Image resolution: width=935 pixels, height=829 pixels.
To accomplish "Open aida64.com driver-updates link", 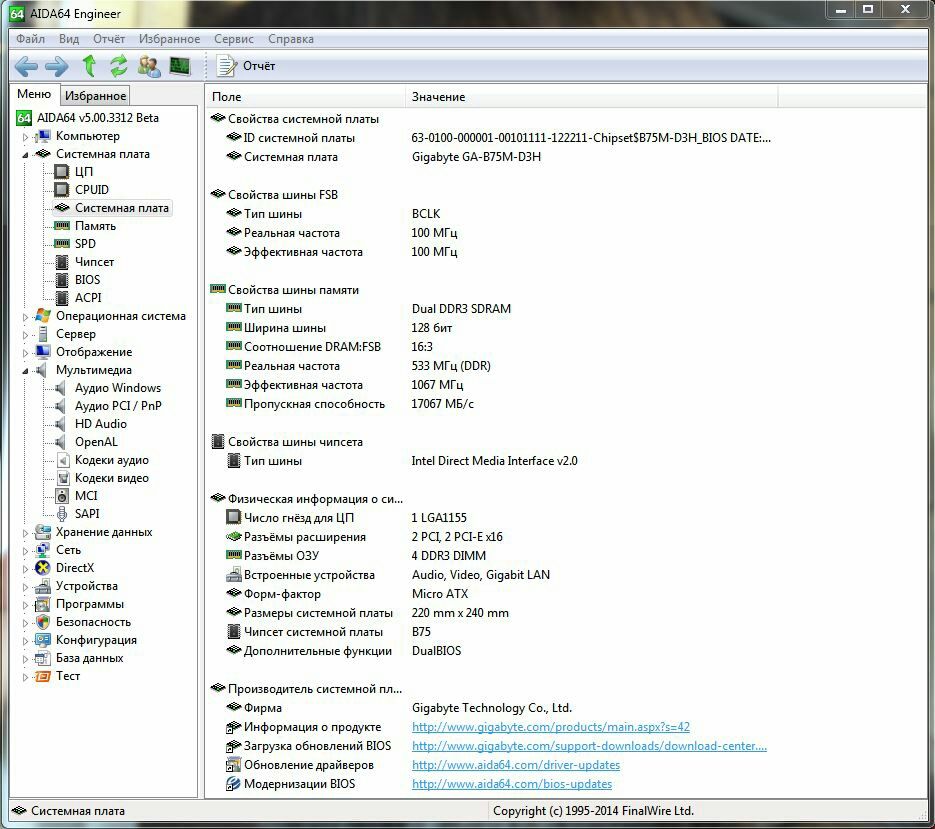I will click(516, 765).
